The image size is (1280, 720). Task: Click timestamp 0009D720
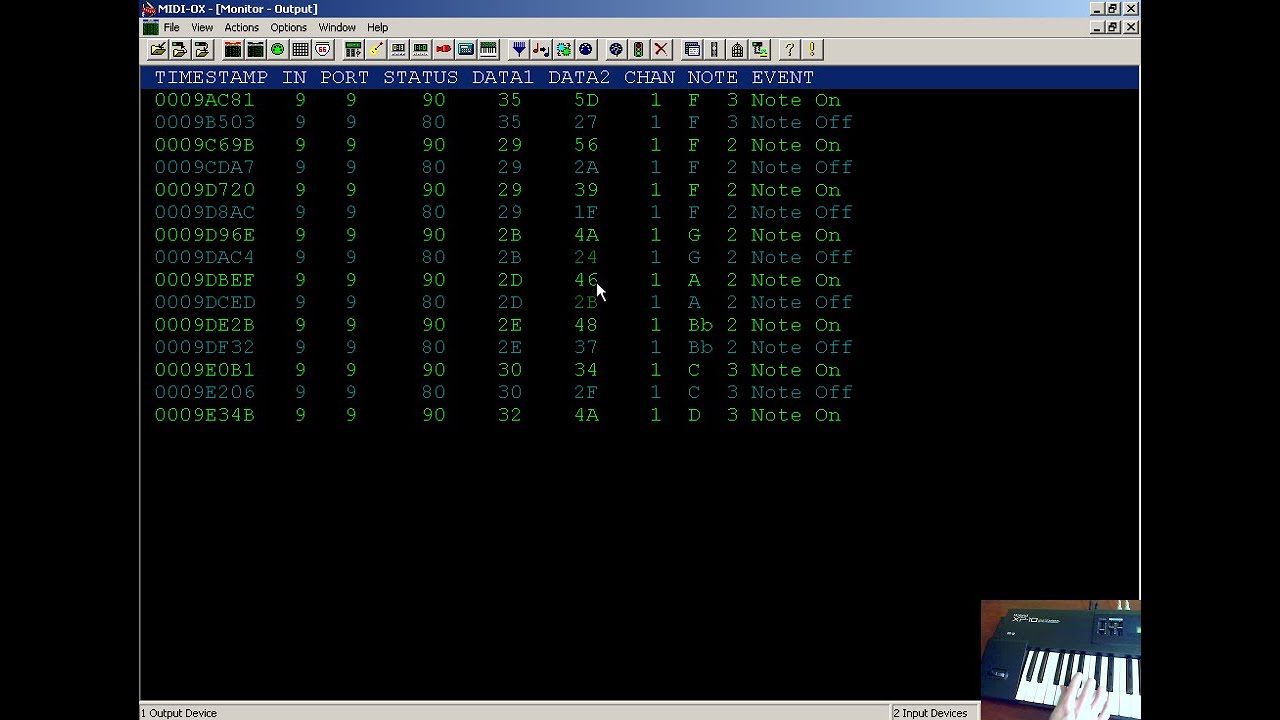(205, 190)
